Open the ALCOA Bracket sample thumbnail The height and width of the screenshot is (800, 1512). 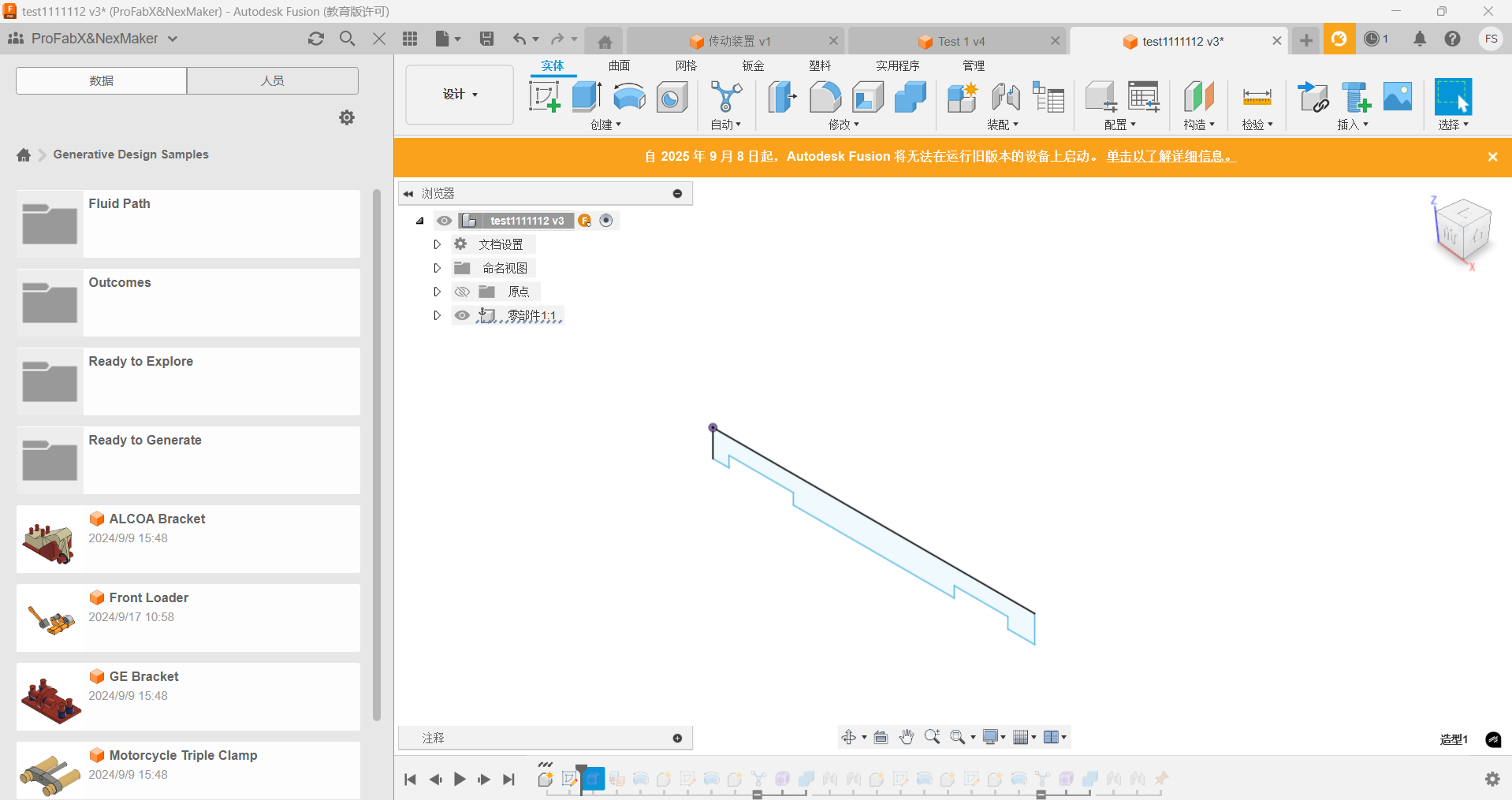(x=50, y=540)
